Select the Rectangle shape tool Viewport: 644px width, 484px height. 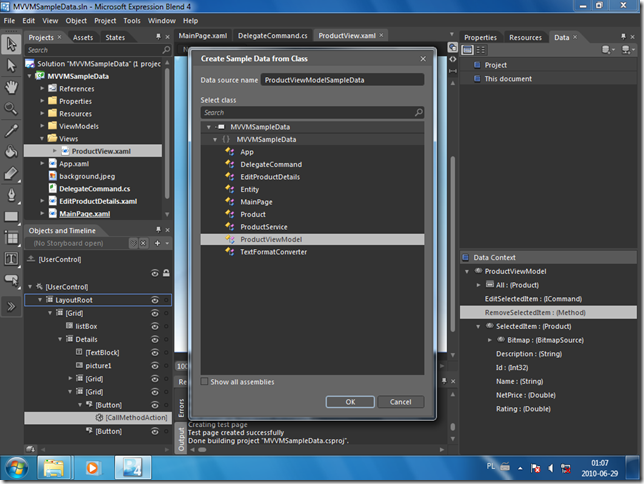click(x=11, y=217)
